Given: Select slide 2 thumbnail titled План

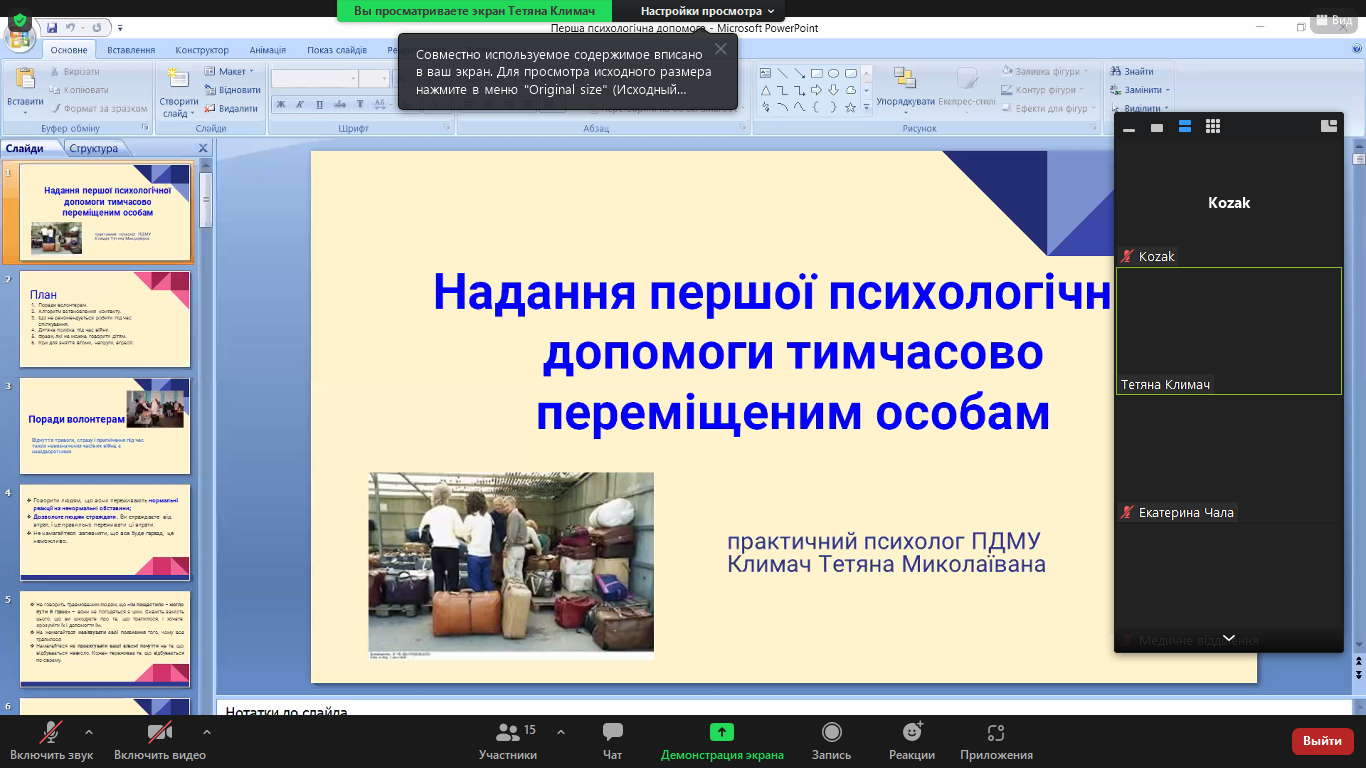Looking at the screenshot, I should pyautogui.click(x=104, y=320).
